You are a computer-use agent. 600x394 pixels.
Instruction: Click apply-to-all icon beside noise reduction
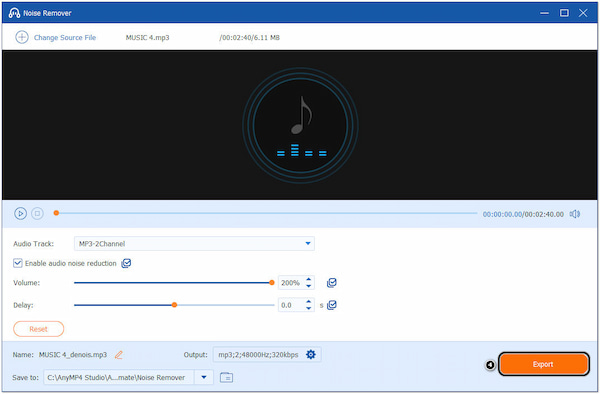click(x=126, y=263)
